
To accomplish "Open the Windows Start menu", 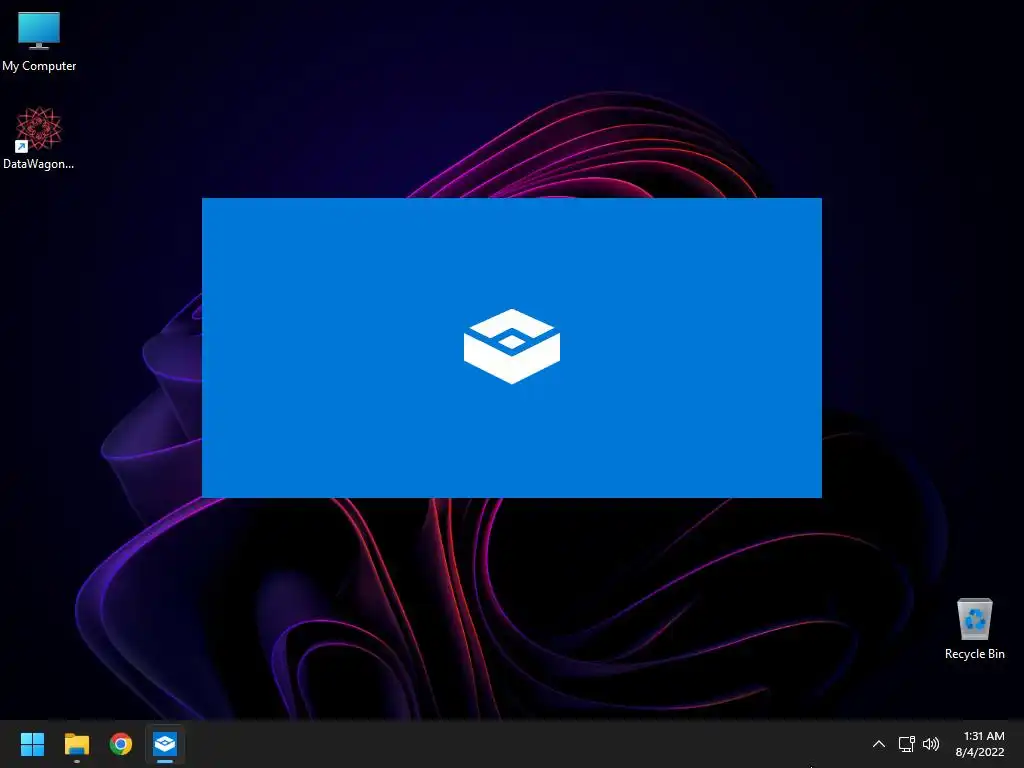I will click(x=32, y=744).
